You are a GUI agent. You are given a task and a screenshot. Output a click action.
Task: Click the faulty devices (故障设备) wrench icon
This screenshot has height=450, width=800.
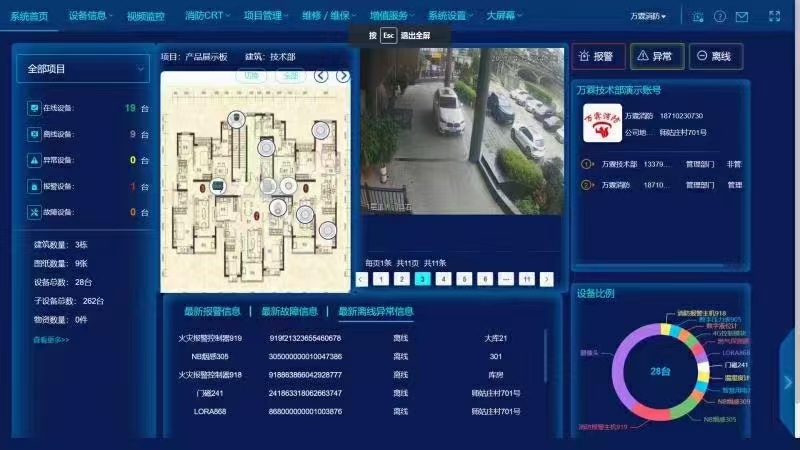tap(34, 212)
